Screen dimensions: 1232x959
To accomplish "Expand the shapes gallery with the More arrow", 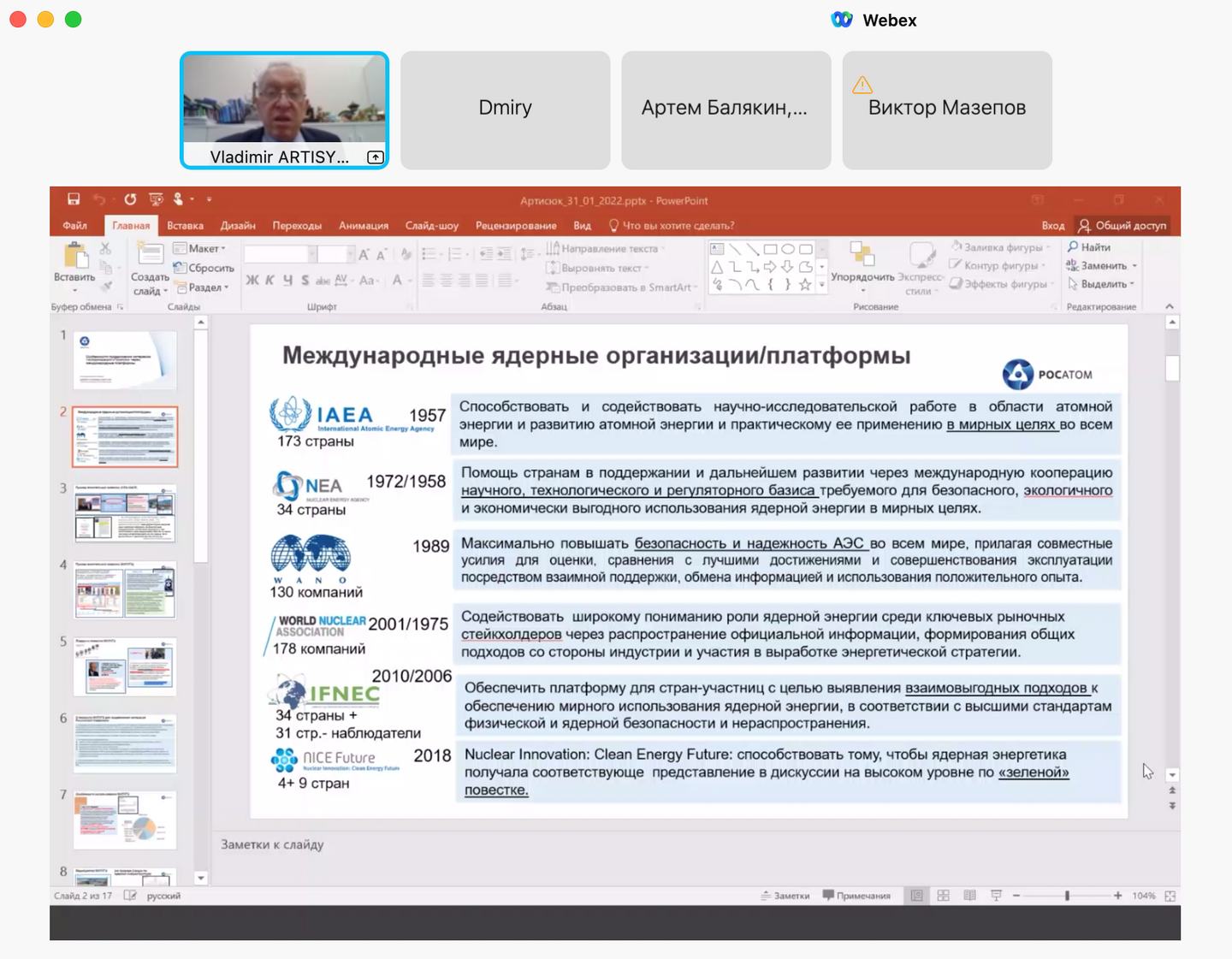I will pyautogui.click(x=821, y=285).
